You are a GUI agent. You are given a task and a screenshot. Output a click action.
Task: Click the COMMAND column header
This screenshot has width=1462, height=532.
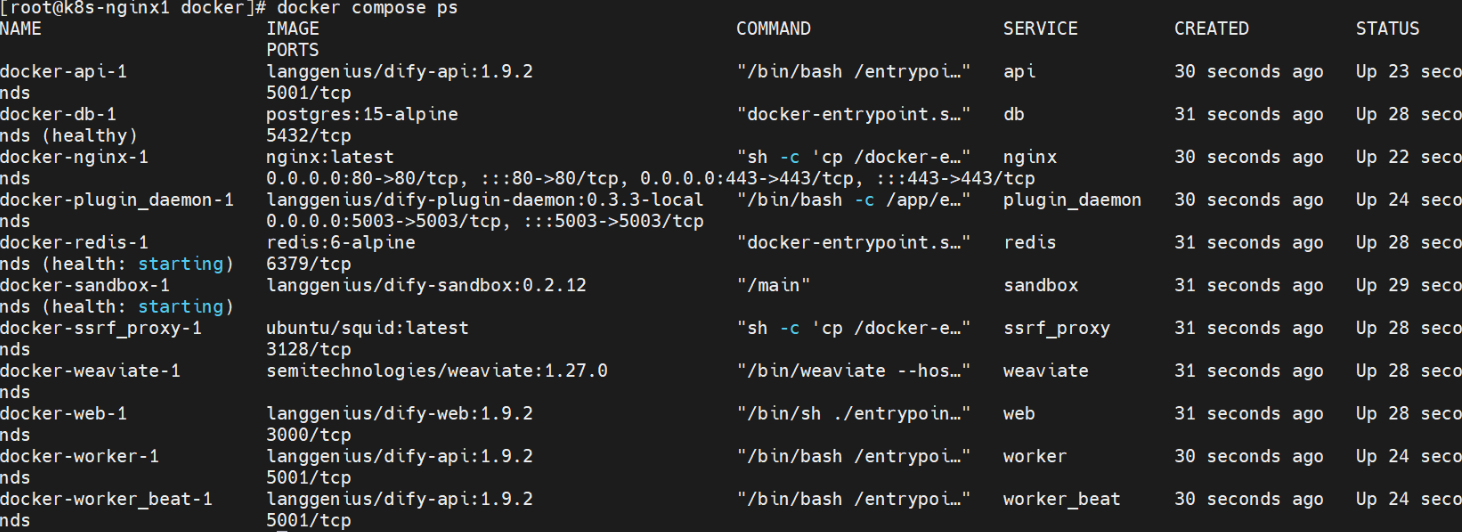(773, 29)
